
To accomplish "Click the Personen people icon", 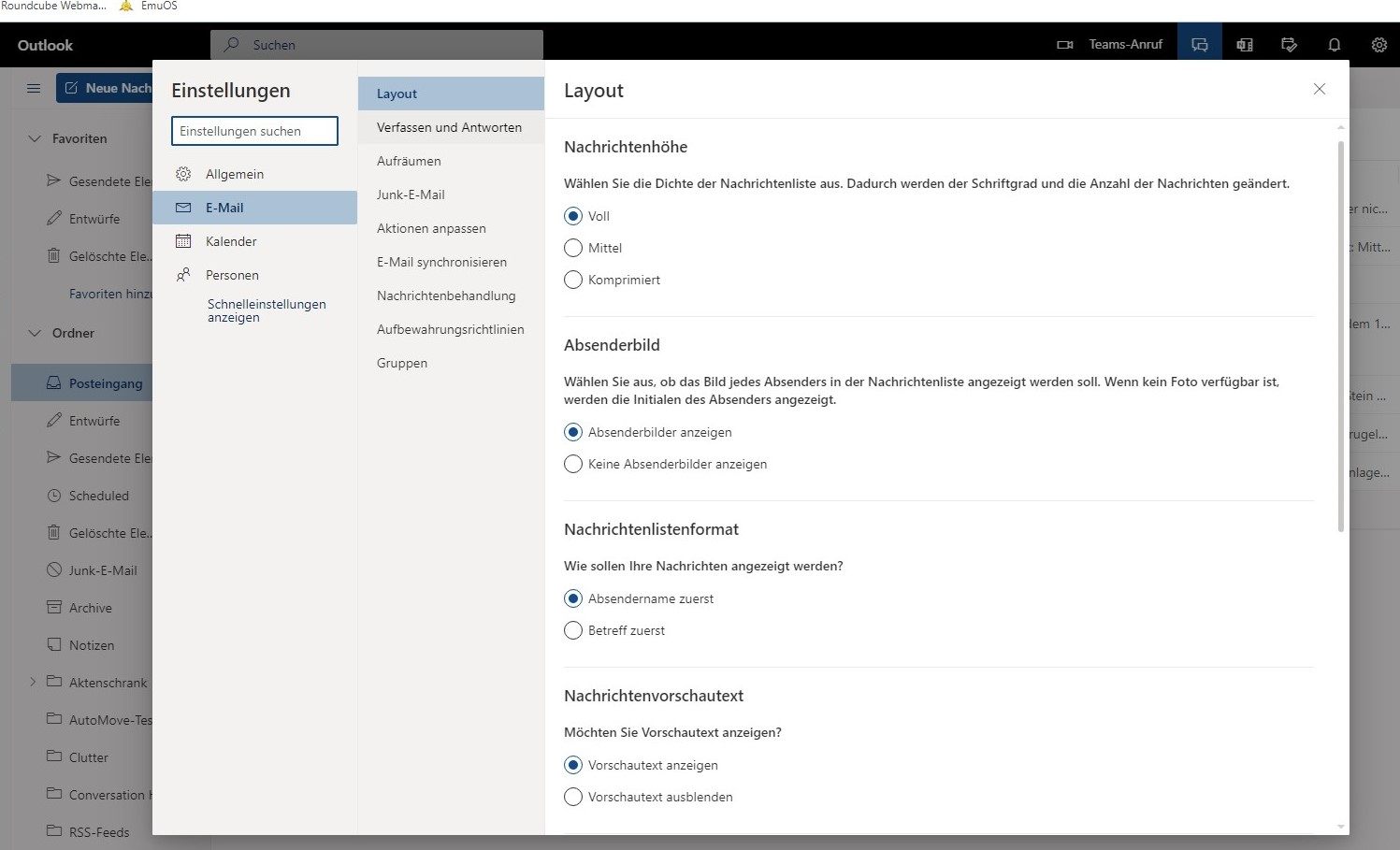I will [183, 275].
